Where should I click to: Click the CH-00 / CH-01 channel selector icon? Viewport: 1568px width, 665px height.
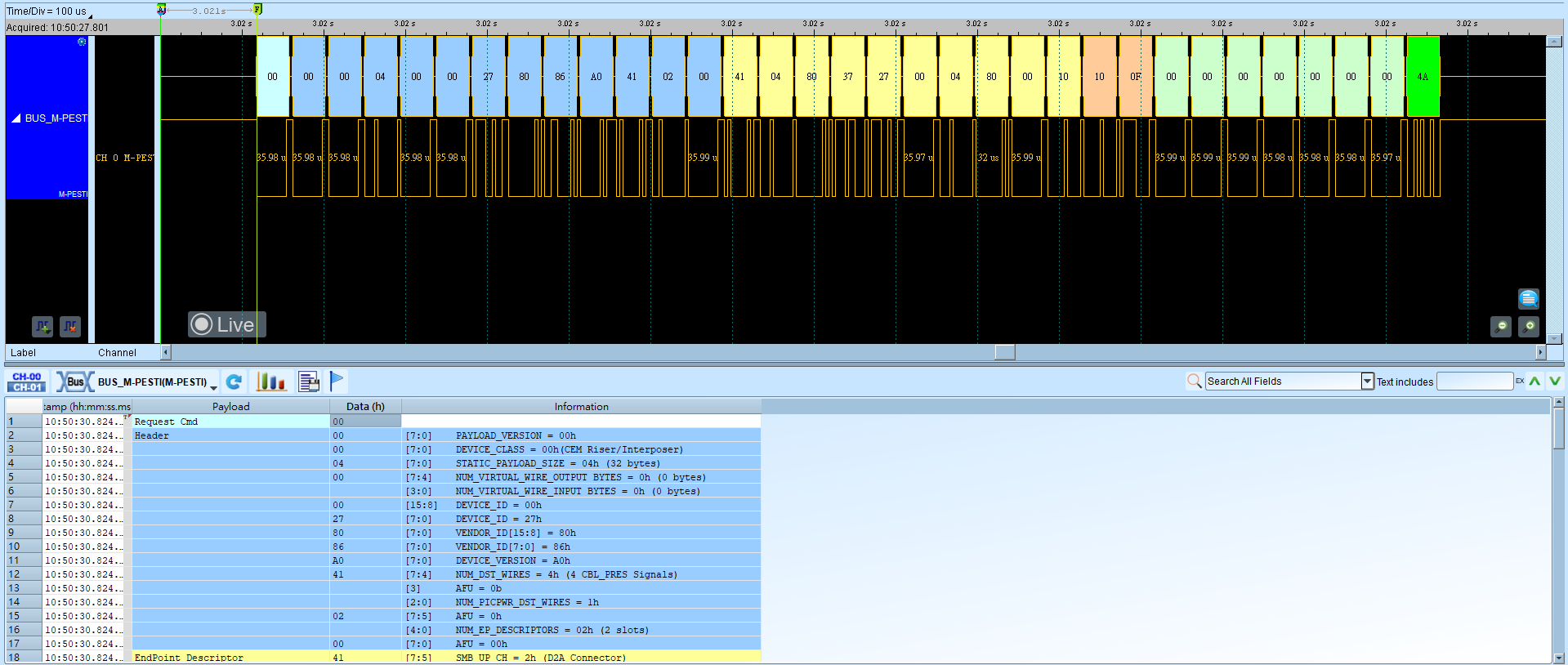(27, 382)
